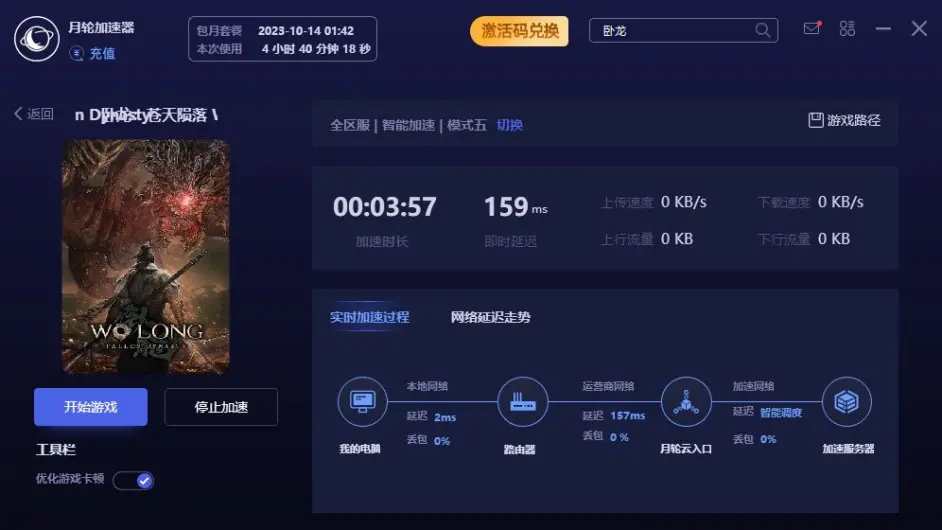Toggle the 优化游戏卡顿 switch
Image resolution: width=942 pixels, height=530 pixels.
pyautogui.click(x=133, y=481)
